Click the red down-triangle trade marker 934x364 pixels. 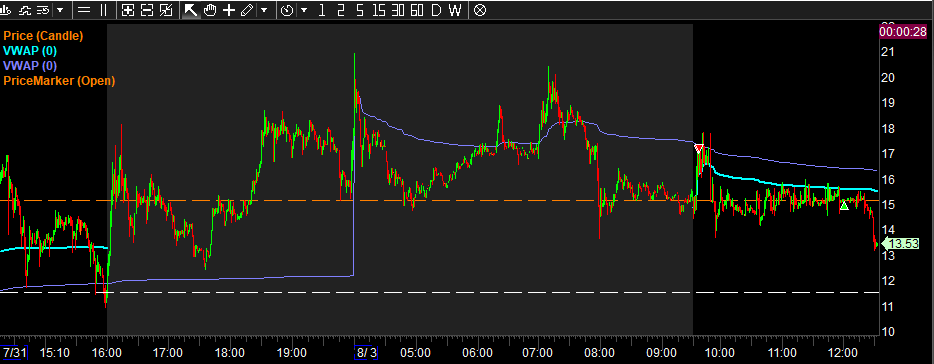point(699,148)
